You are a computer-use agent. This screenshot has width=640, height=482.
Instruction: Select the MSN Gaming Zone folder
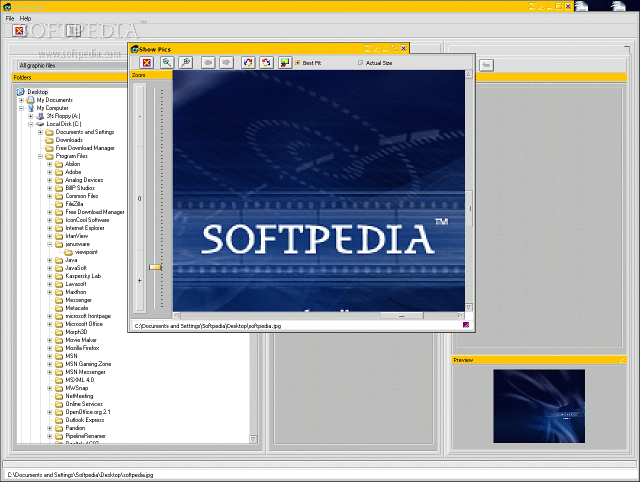point(88,364)
